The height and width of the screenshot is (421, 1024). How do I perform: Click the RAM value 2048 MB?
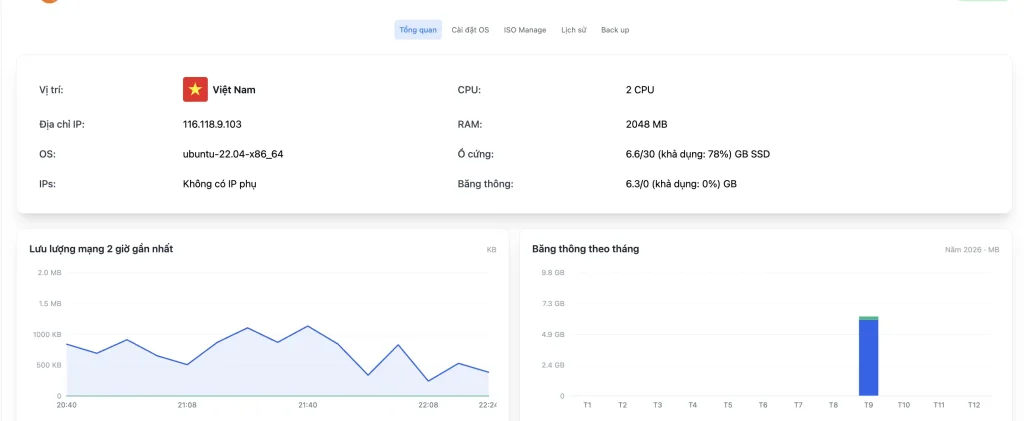[647, 124]
